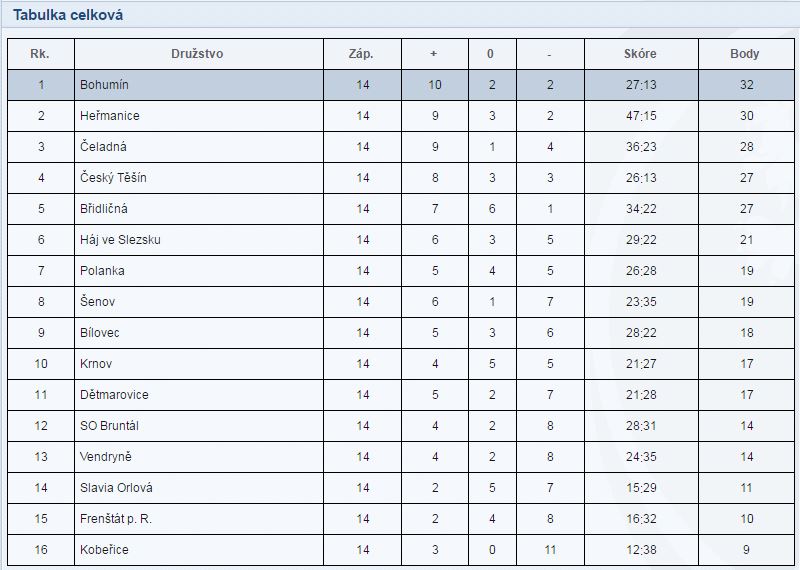Screen dimensions: 800x570
Task: Open the Heřmanice team row
Action: click(x=109, y=116)
